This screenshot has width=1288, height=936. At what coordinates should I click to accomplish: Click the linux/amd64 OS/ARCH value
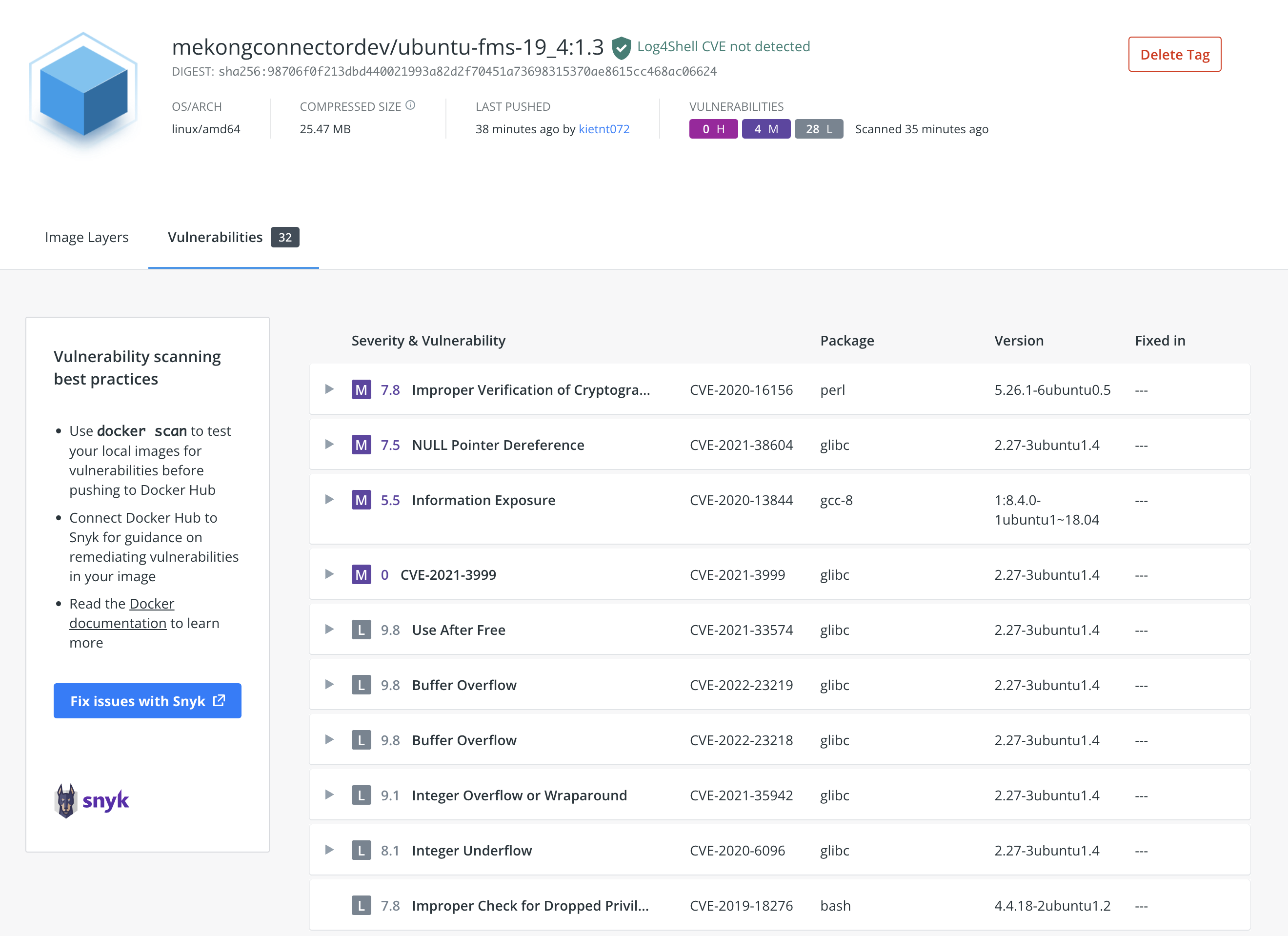click(x=205, y=129)
